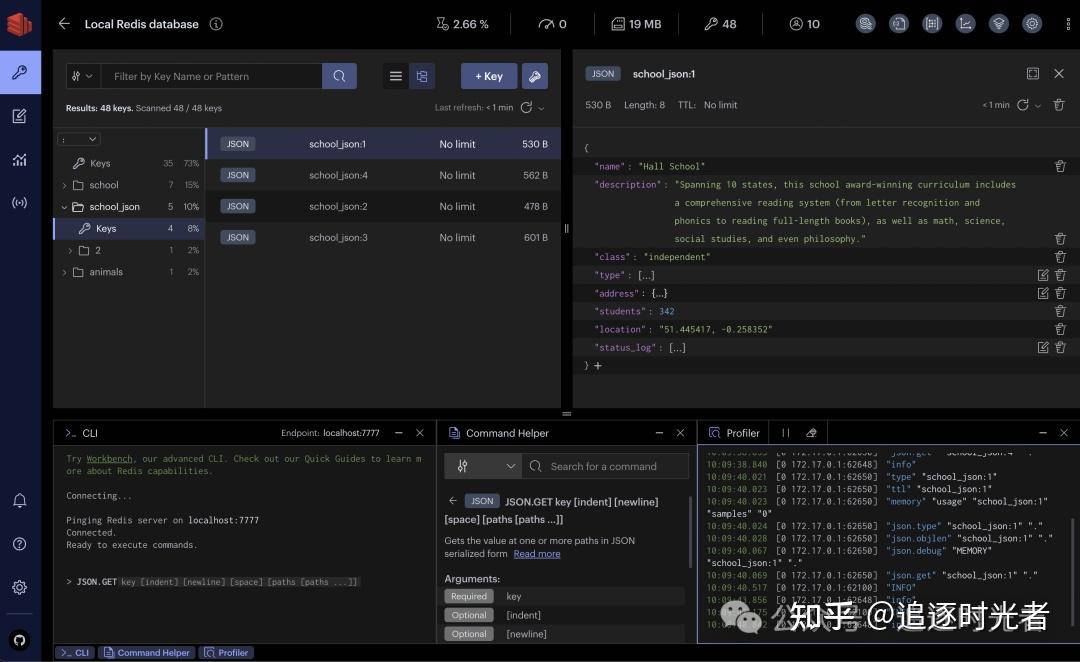Delete the "name" JSON field

[1060, 166]
